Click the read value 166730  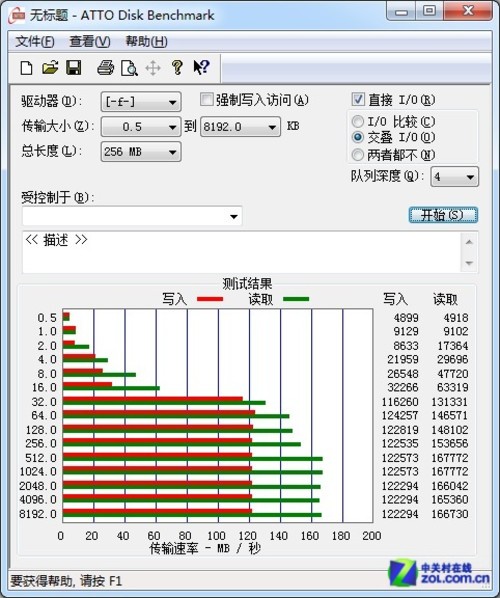450,514
